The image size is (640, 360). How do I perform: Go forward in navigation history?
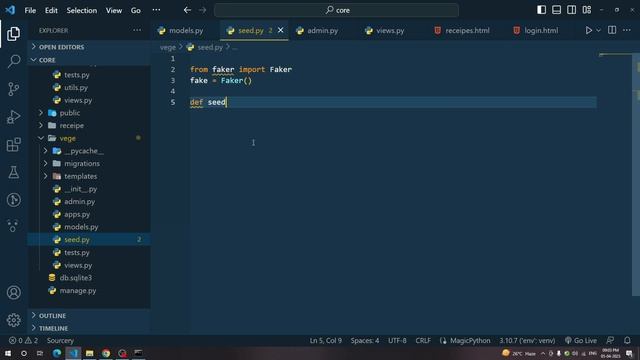tap(202, 10)
